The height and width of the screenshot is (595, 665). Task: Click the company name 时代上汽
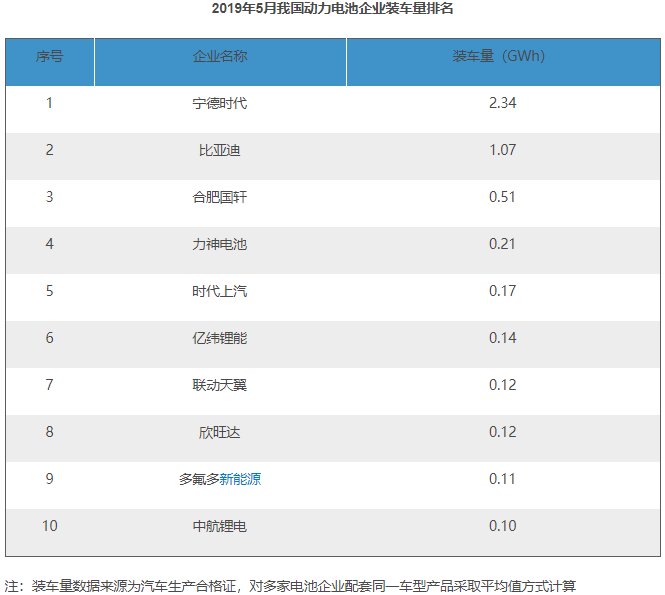point(220,291)
